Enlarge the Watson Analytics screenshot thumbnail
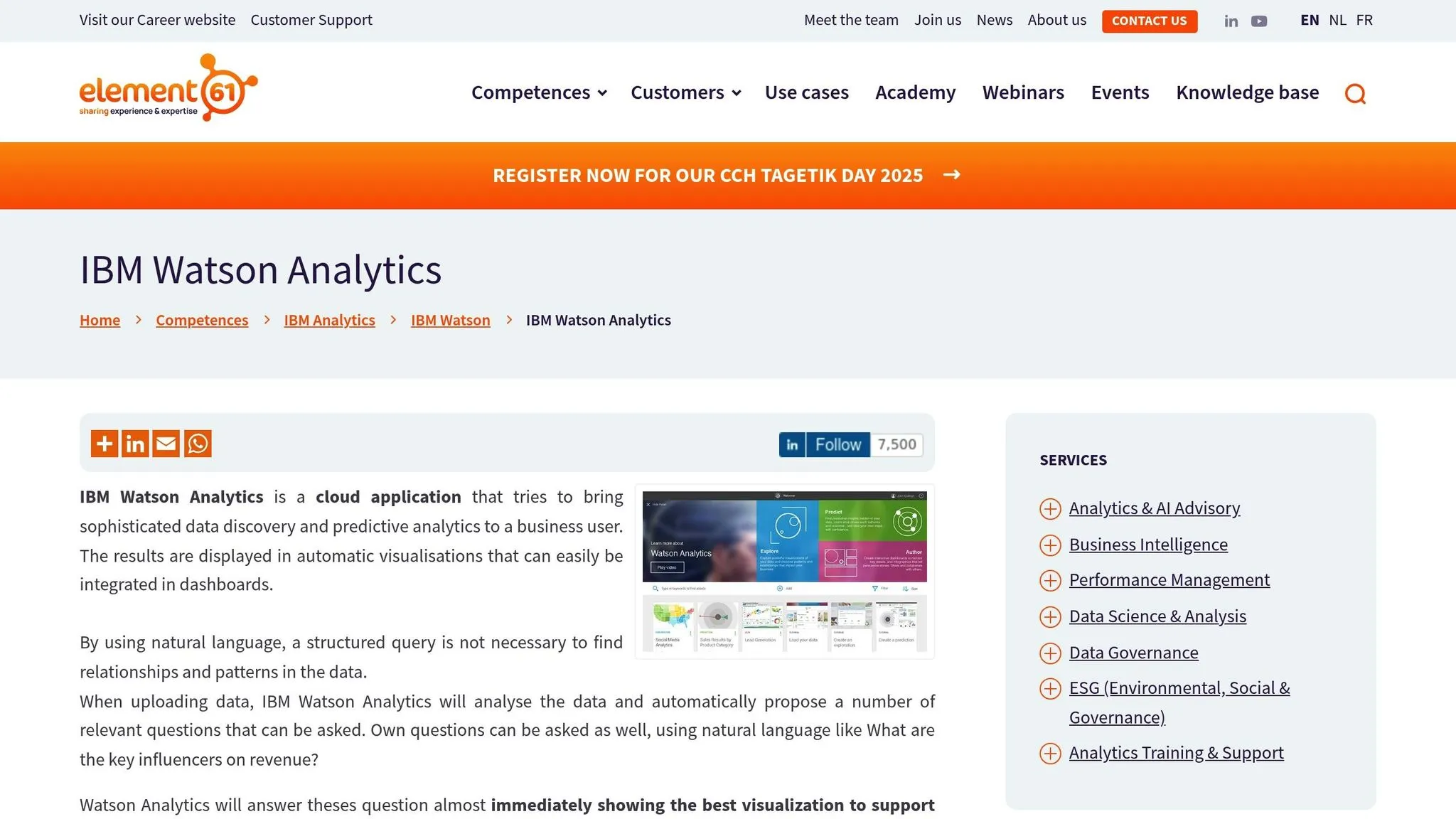This screenshot has width=1456, height=819. pos(784,572)
